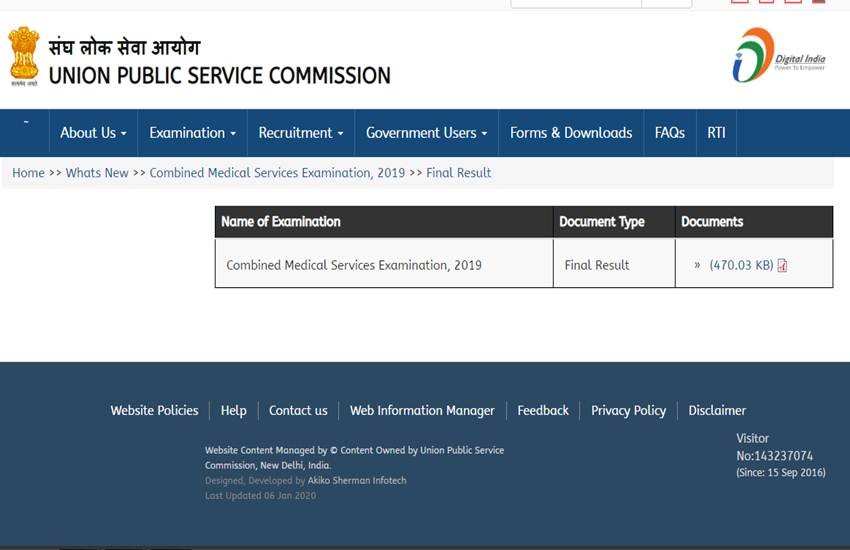The image size is (850, 550).
Task: Open the Government Users dropdown
Action: (x=426, y=133)
